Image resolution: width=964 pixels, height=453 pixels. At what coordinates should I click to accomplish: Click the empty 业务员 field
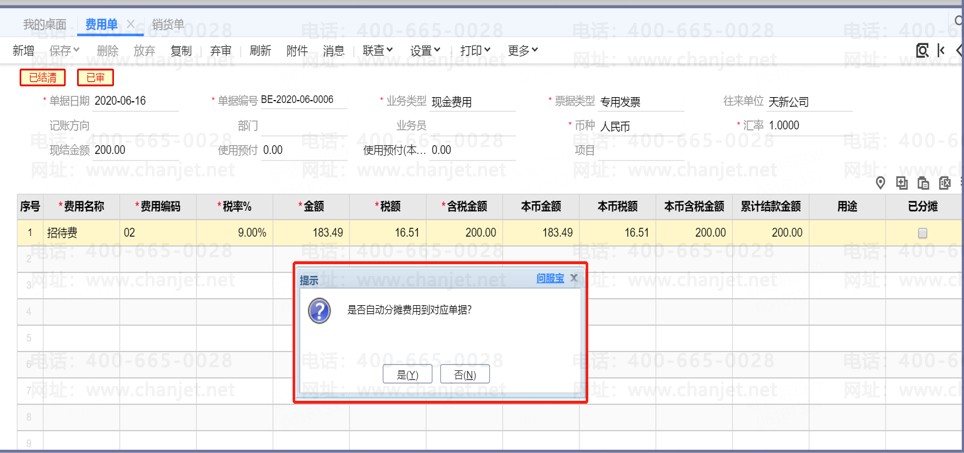pyautogui.click(x=472, y=126)
